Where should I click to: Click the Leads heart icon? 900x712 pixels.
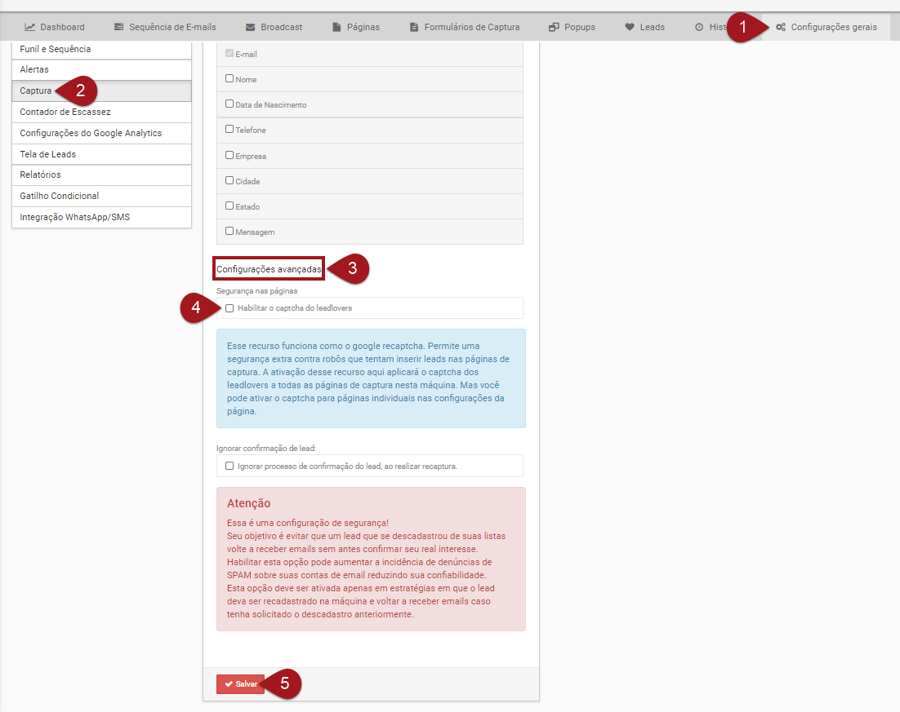629,27
